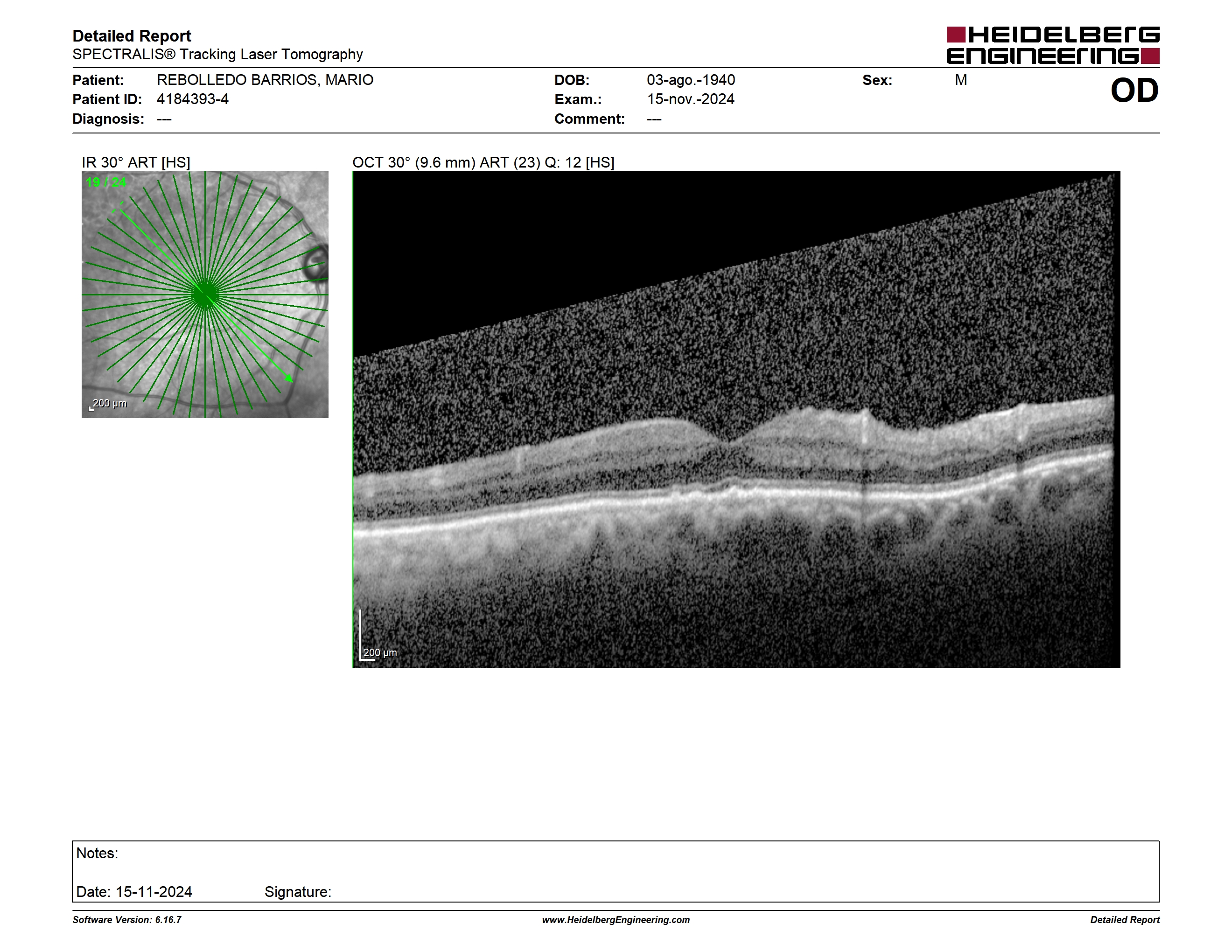This screenshot has width=1232, height=952.
Task: Click patient name 'REBOLLEDO BARRIOS, MARIO'
Action: click(x=265, y=80)
